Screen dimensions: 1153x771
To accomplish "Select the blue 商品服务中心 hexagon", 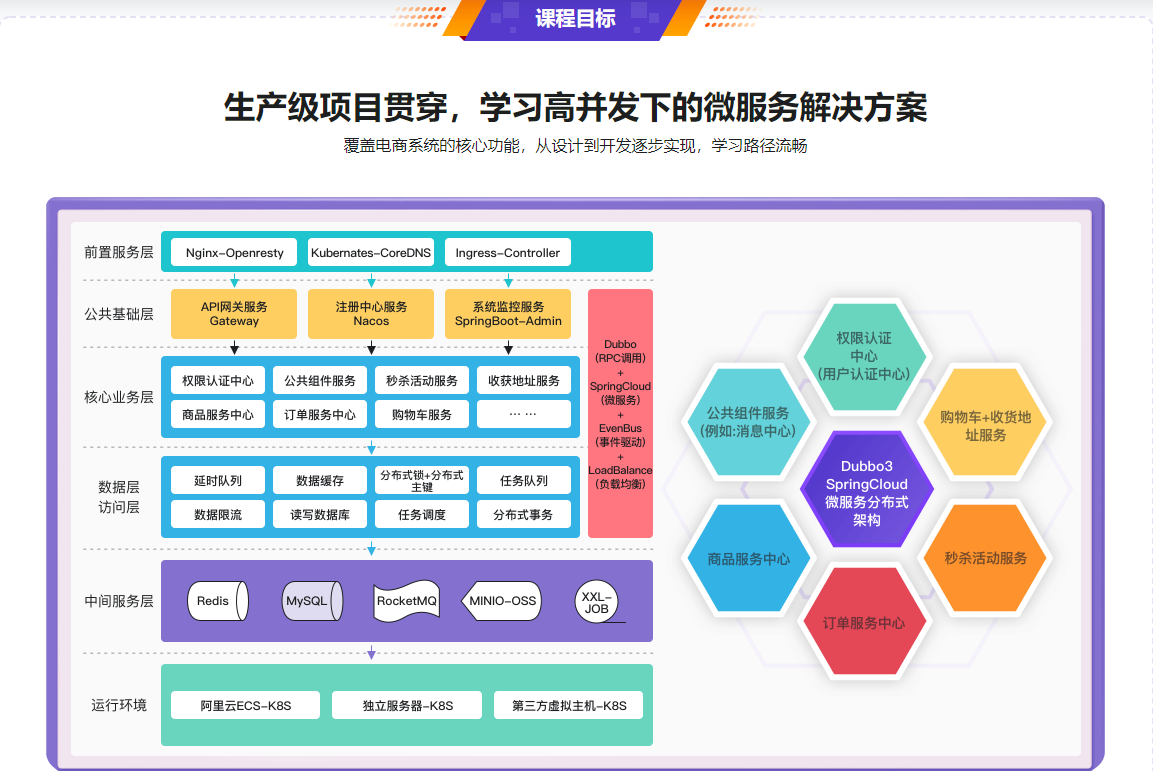I will (751, 557).
